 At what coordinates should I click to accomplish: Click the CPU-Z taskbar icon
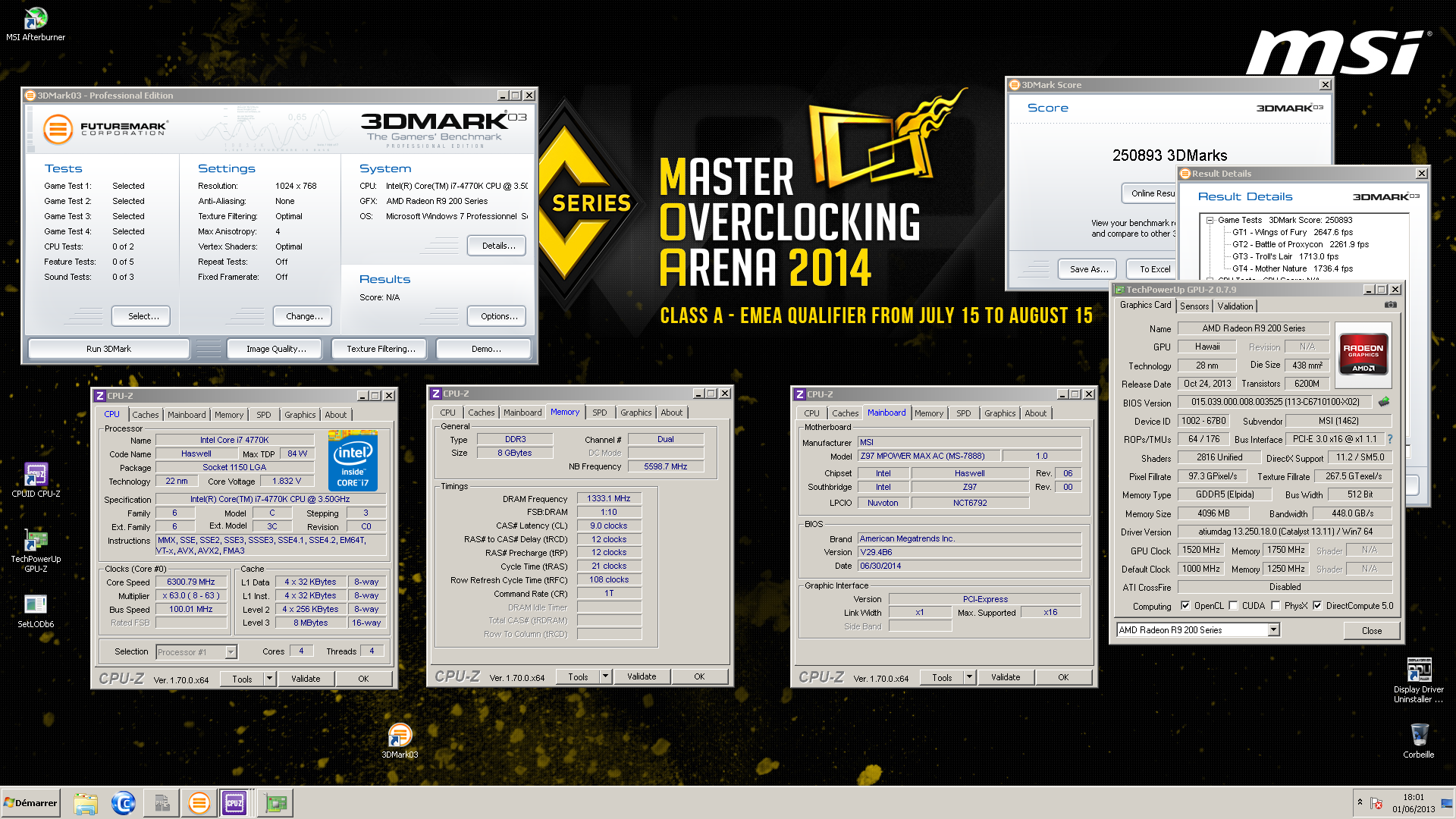pyautogui.click(x=235, y=802)
